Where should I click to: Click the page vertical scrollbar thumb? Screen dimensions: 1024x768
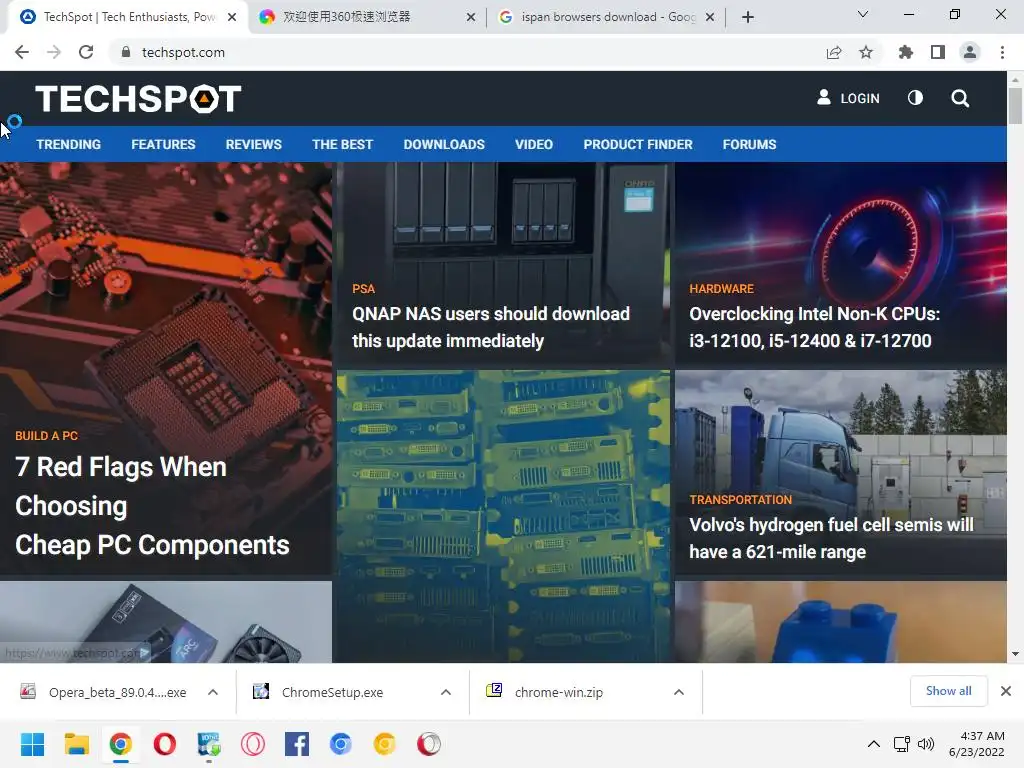tap(1015, 104)
